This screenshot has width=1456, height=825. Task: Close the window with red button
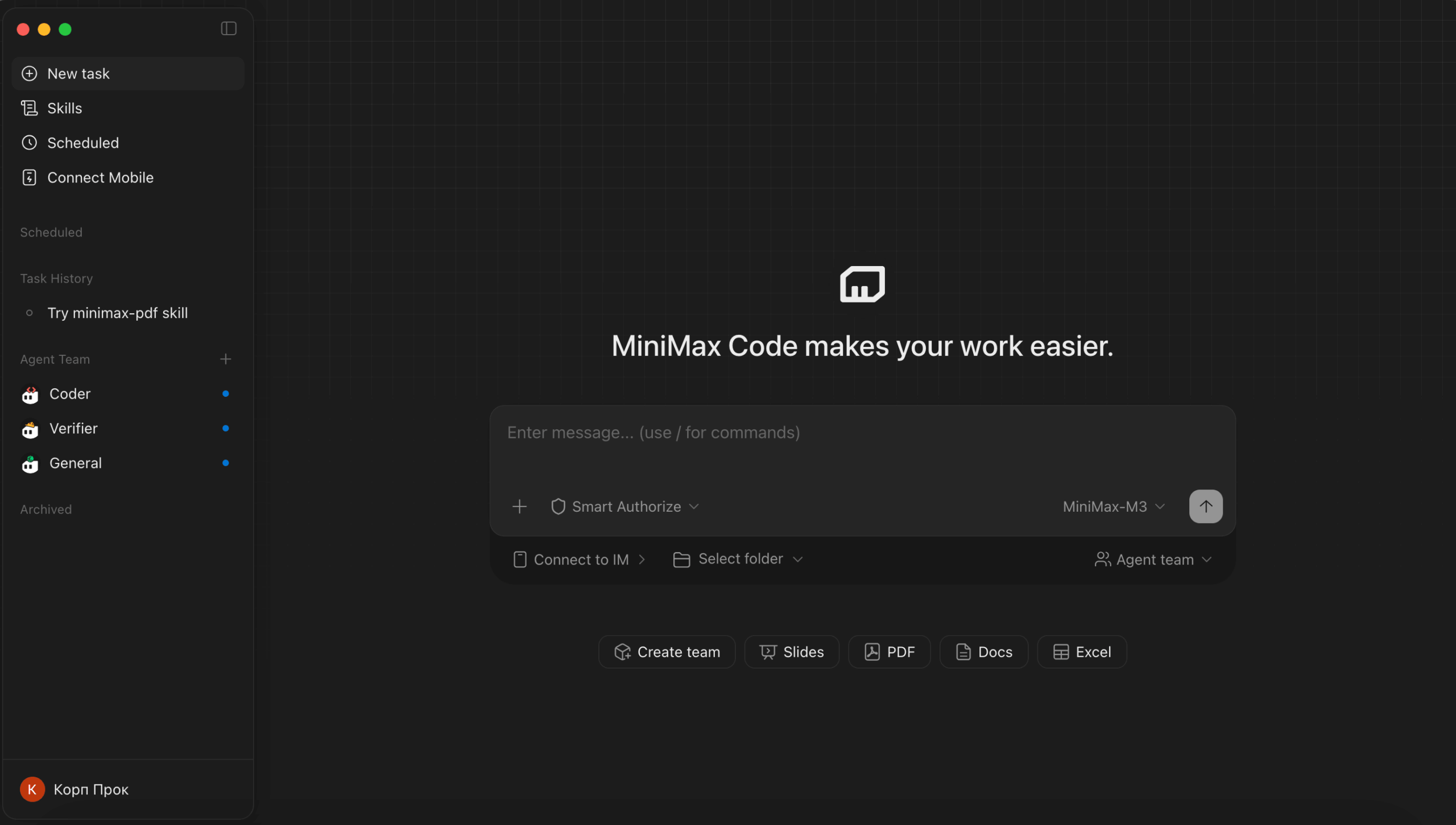23,29
